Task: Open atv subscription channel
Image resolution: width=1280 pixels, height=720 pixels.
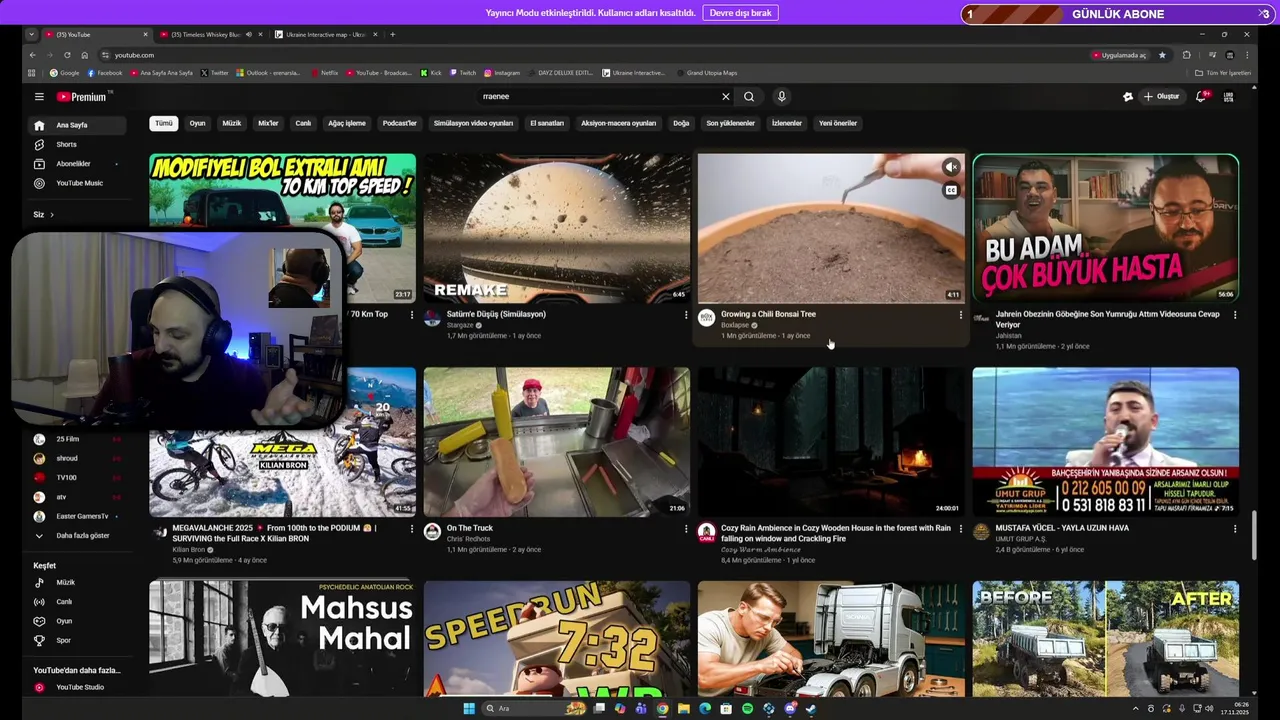Action: coord(77,497)
